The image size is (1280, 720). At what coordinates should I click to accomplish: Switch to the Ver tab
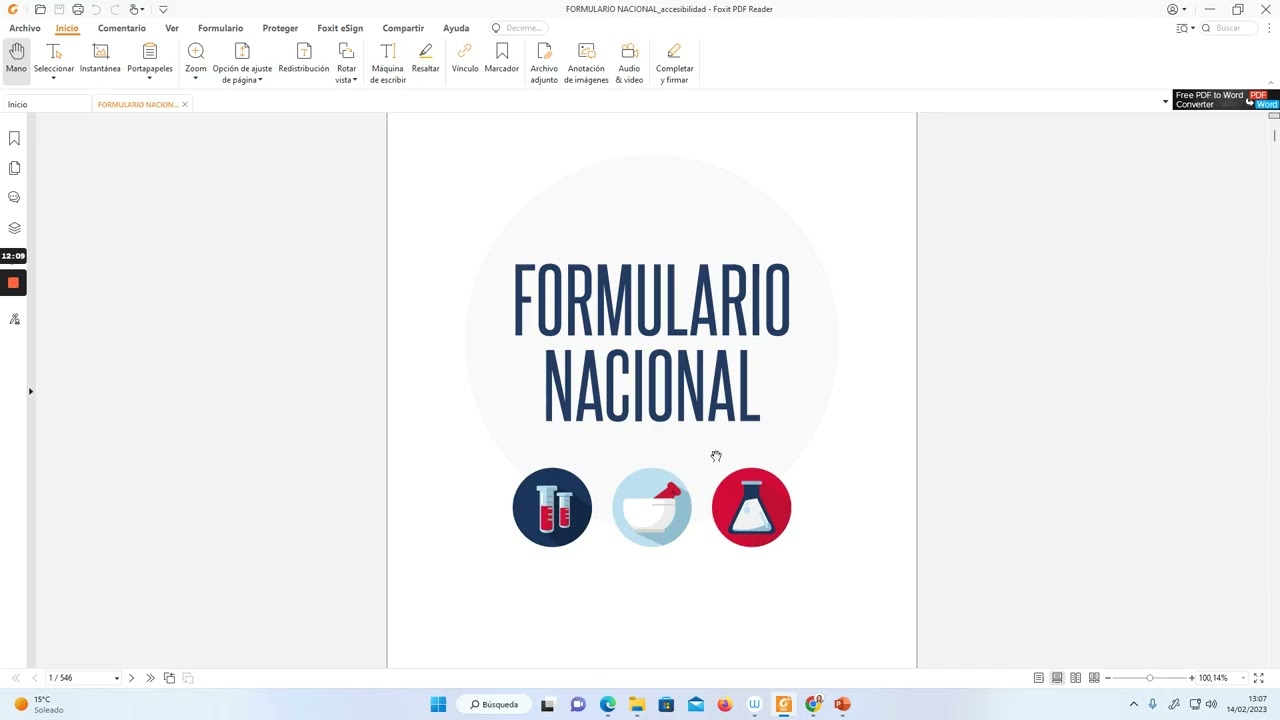(x=172, y=28)
